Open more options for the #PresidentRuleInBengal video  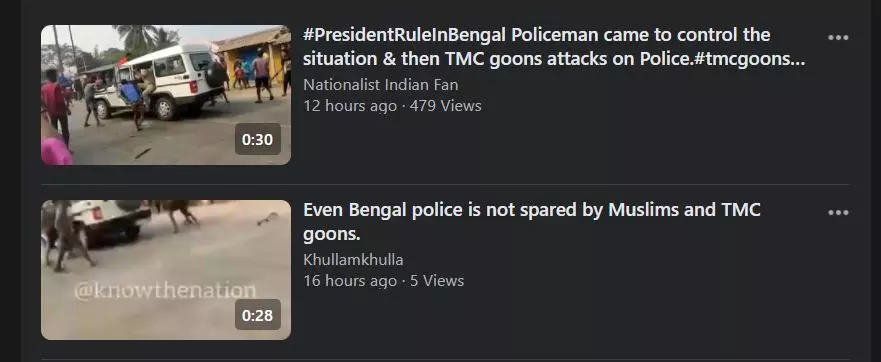[x=838, y=38]
